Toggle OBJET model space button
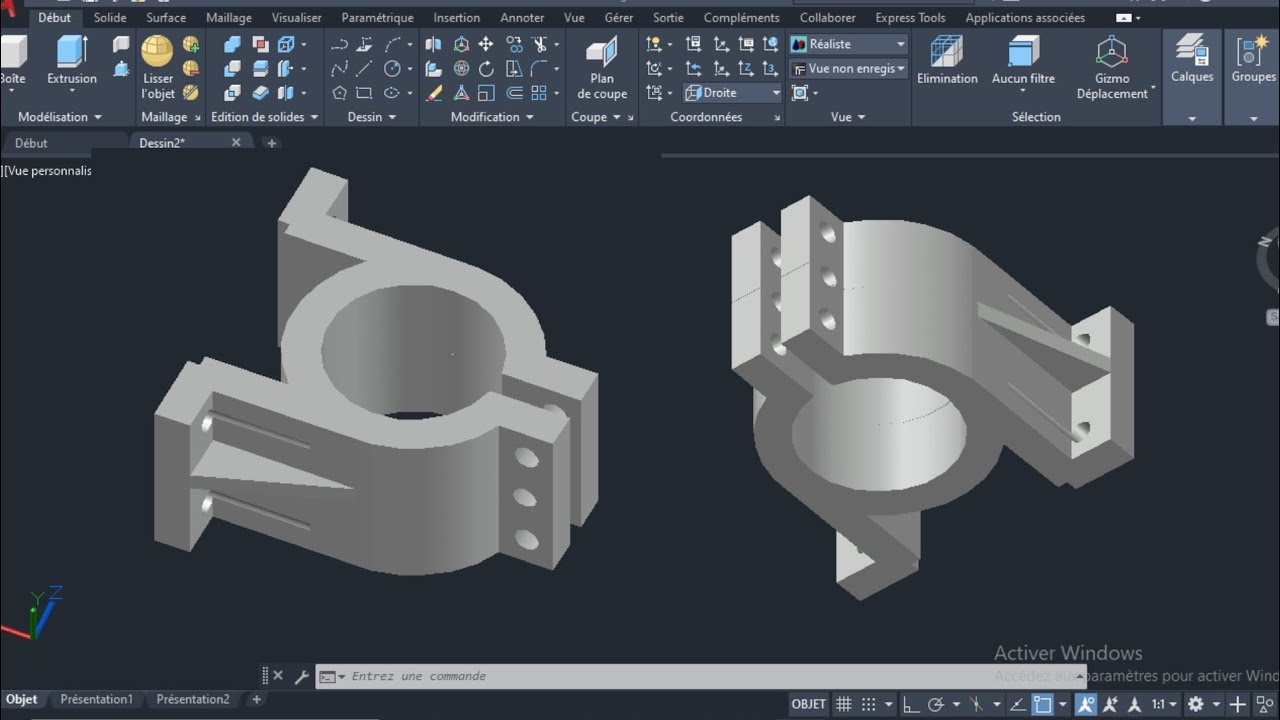Image resolution: width=1280 pixels, height=720 pixels. tap(809, 704)
